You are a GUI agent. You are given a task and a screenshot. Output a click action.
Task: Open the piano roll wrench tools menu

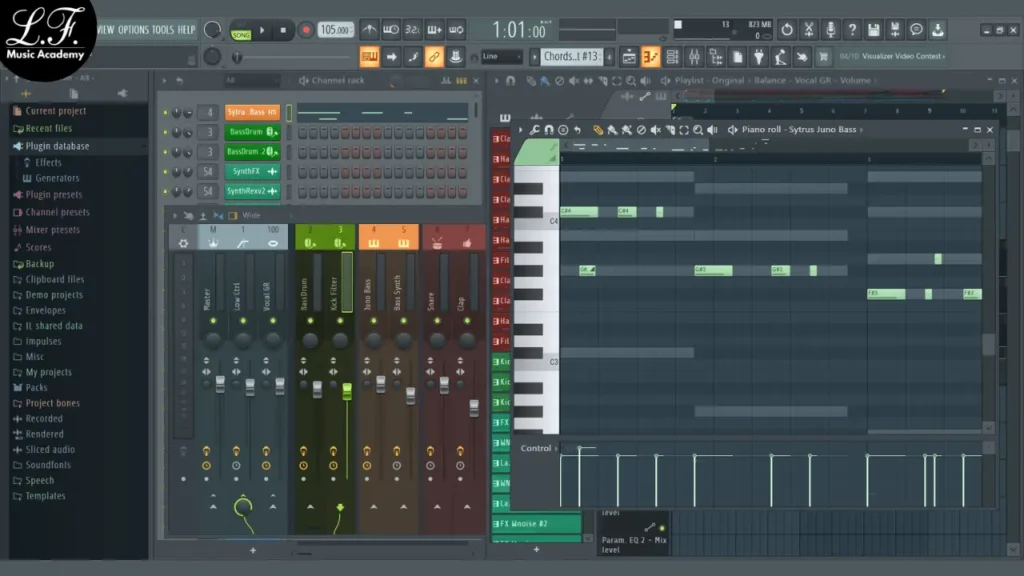click(x=535, y=130)
